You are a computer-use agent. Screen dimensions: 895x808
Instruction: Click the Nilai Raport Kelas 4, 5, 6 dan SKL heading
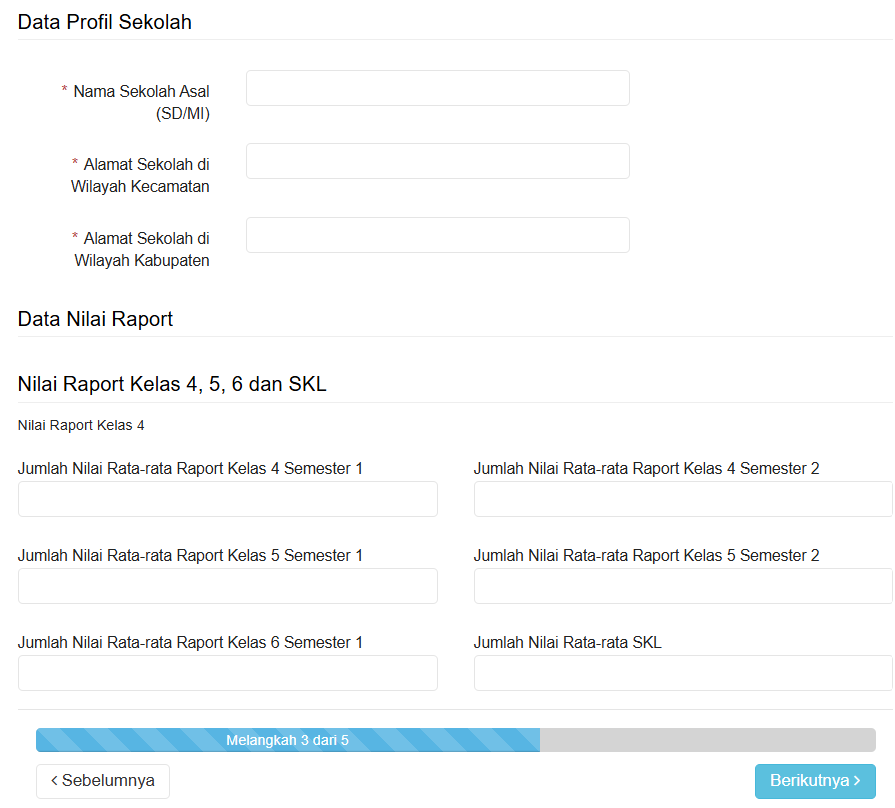point(172,384)
